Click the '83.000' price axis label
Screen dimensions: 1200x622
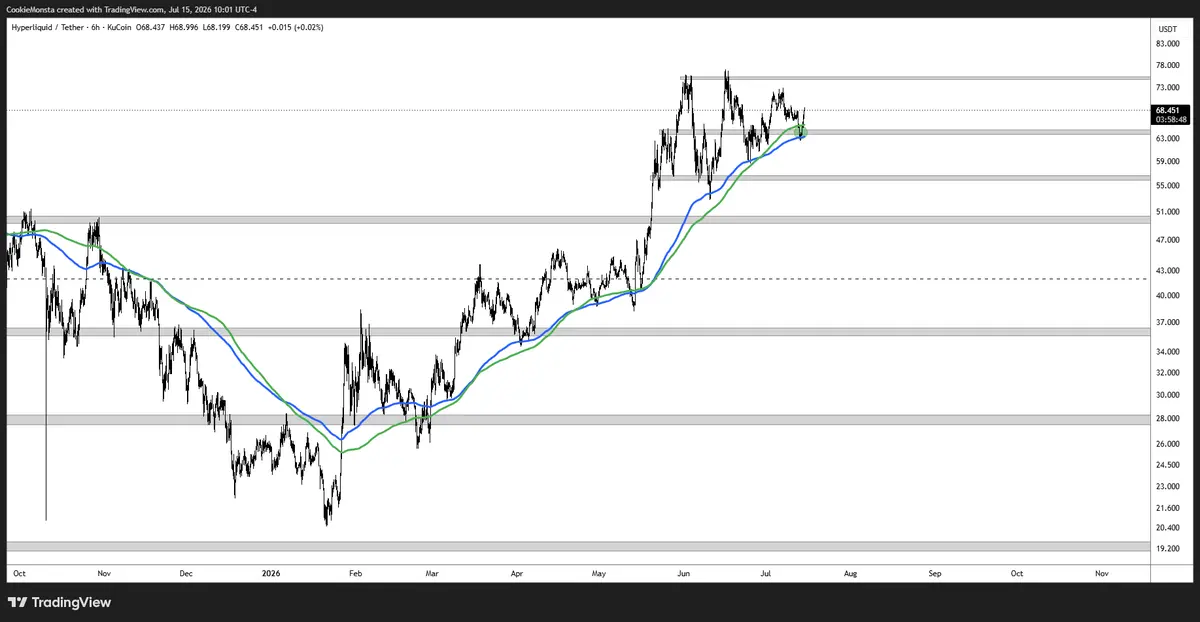(1168, 44)
